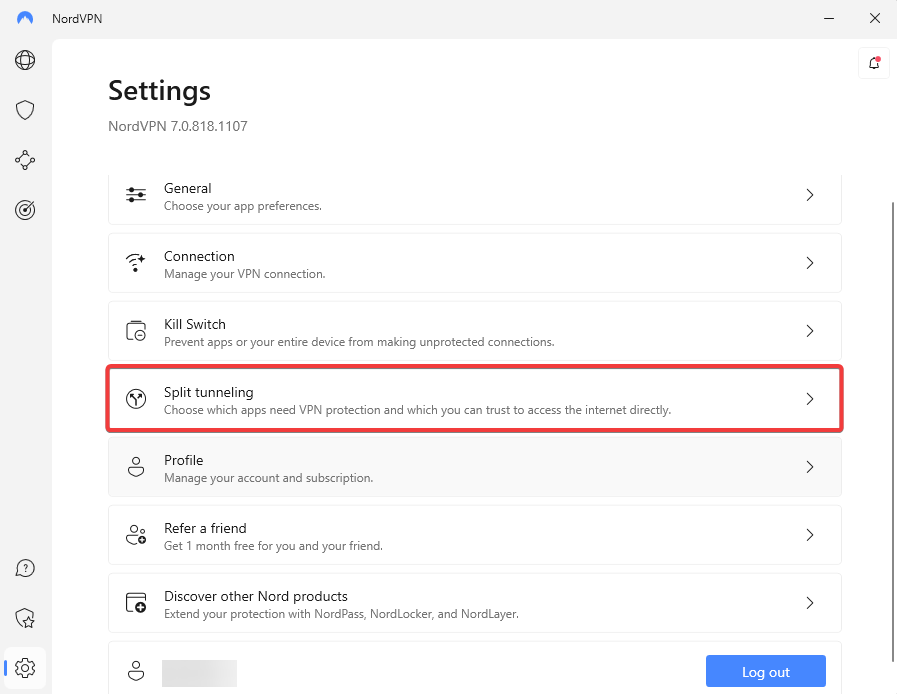This screenshot has width=897, height=694.
Task: Select the Settings gear in the sidebar
Action: (x=24, y=668)
